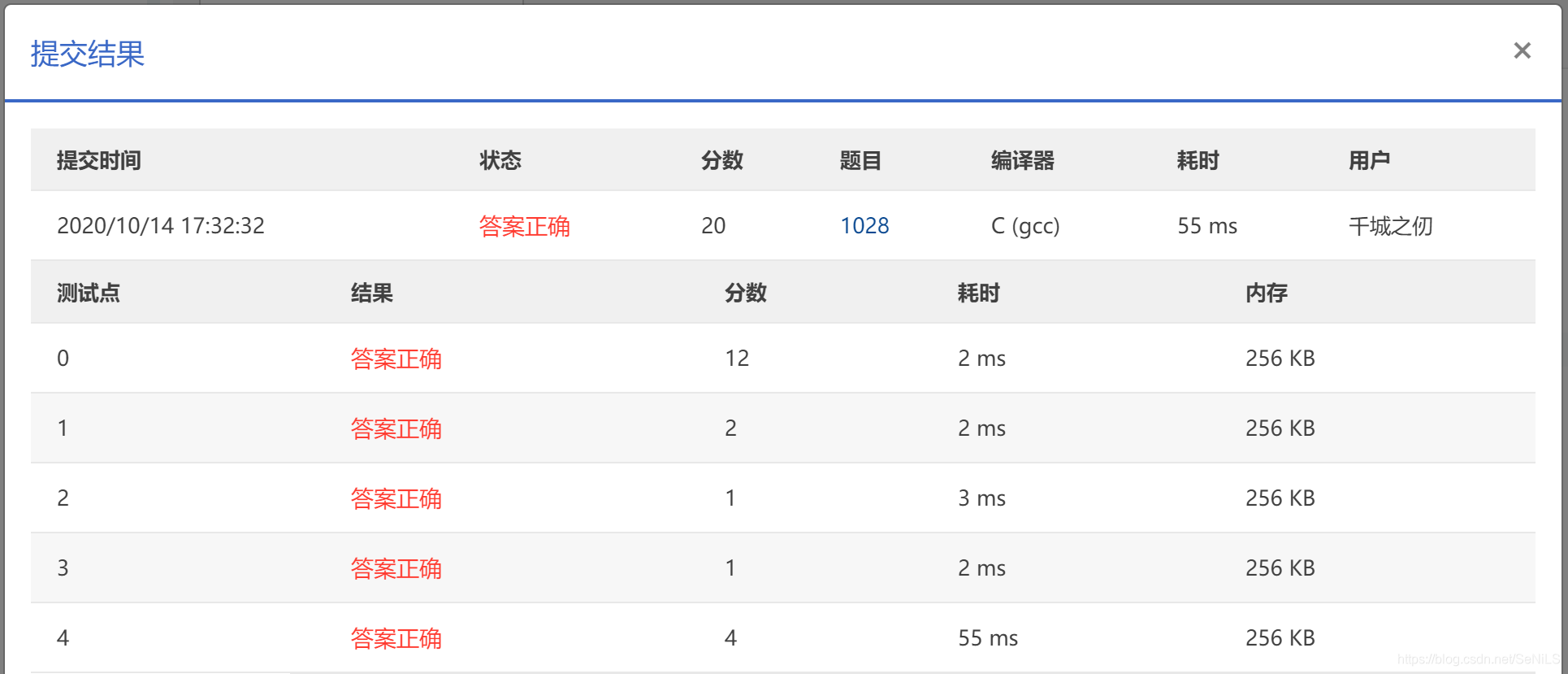This screenshot has width=1568, height=674.
Task: Click the 内存 column header
Action: click(1267, 293)
